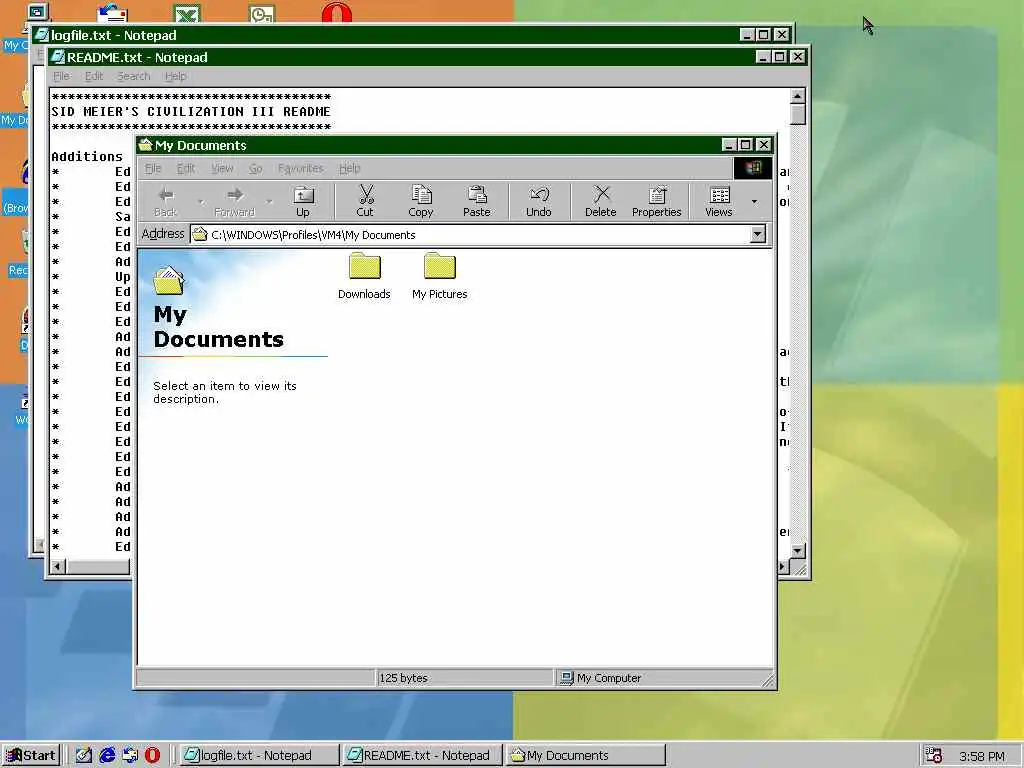Undo the last action in My Documents

click(x=539, y=201)
